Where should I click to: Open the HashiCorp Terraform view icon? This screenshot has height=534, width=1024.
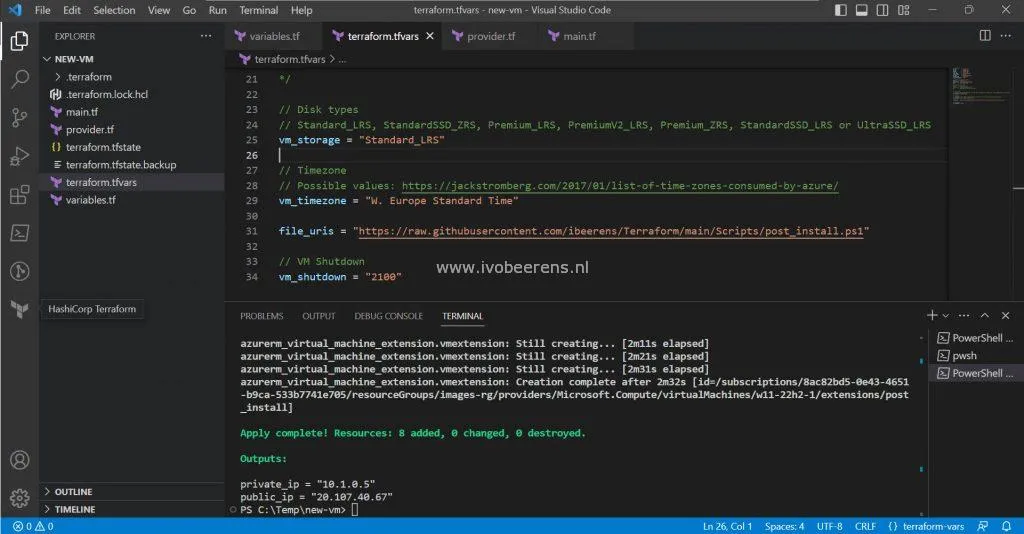(20, 309)
